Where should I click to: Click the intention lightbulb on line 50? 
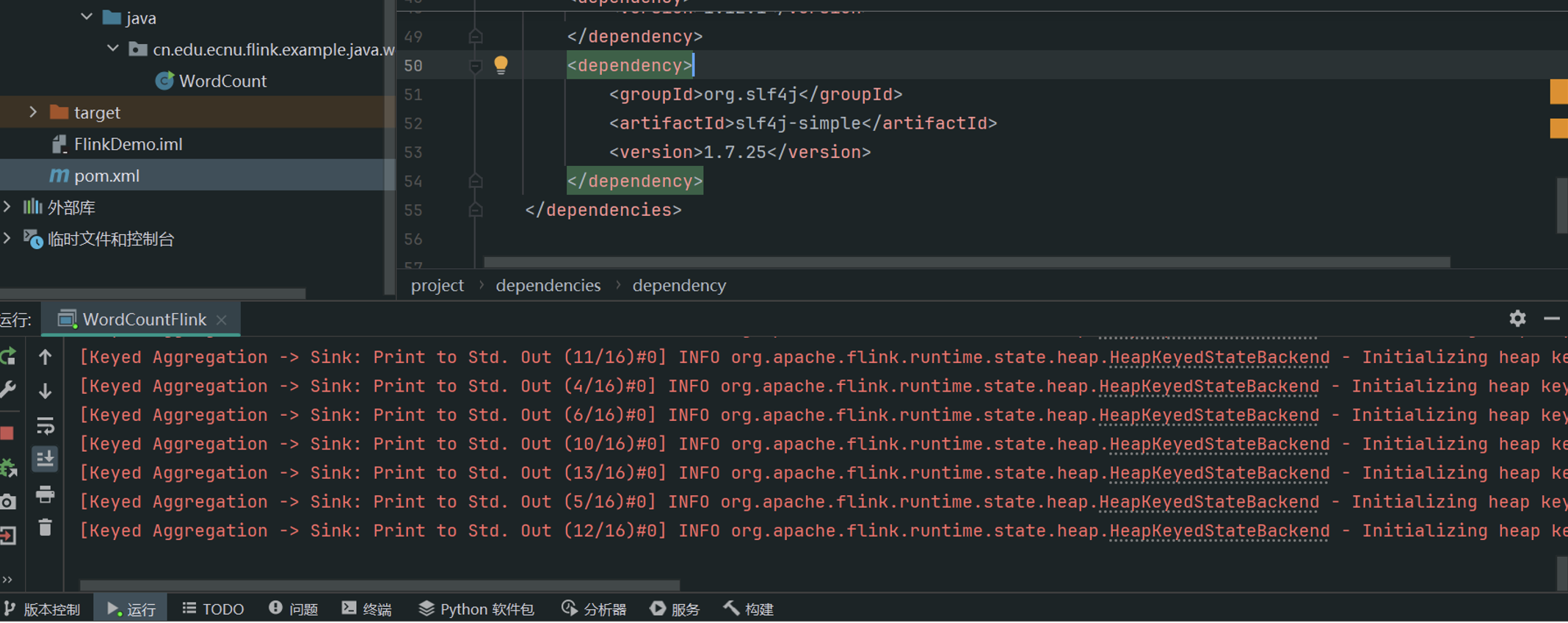[x=501, y=65]
